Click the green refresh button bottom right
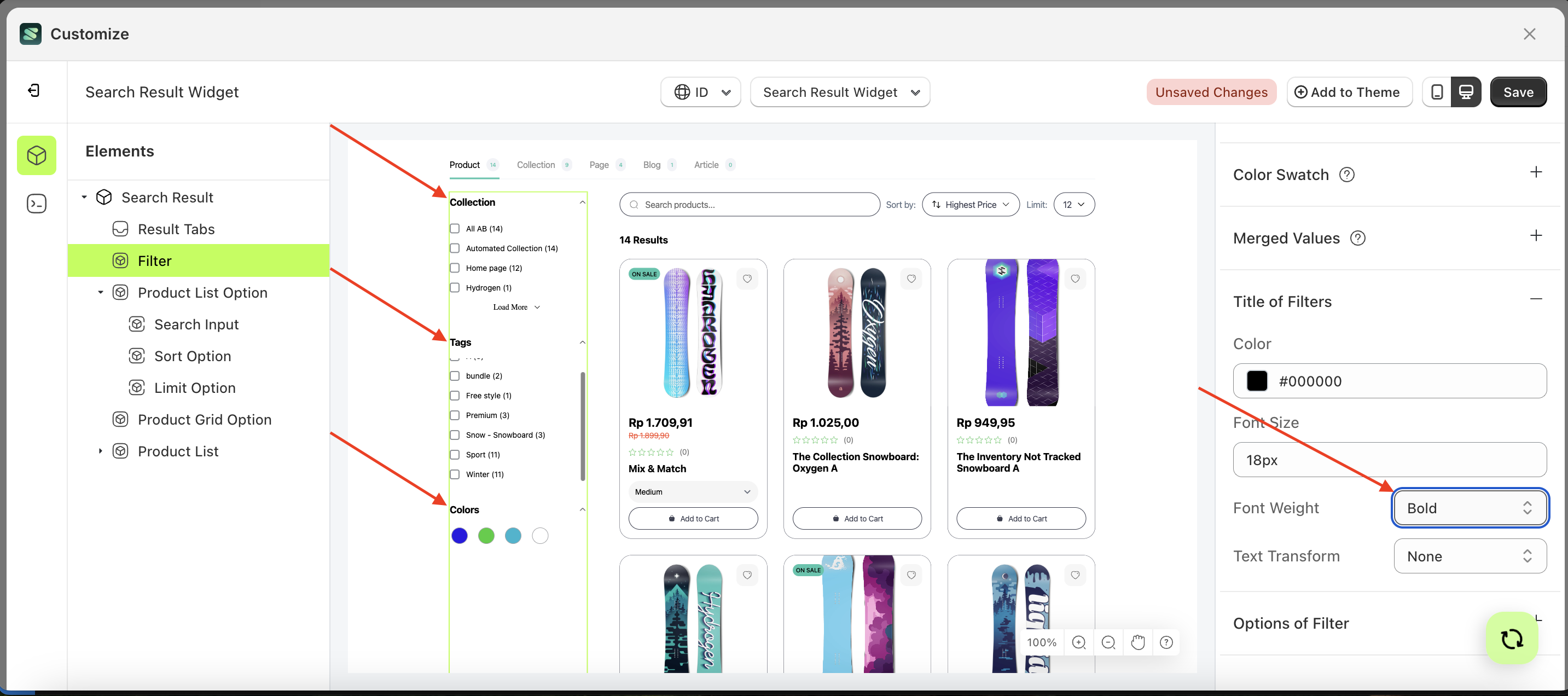 click(x=1512, y=638)
